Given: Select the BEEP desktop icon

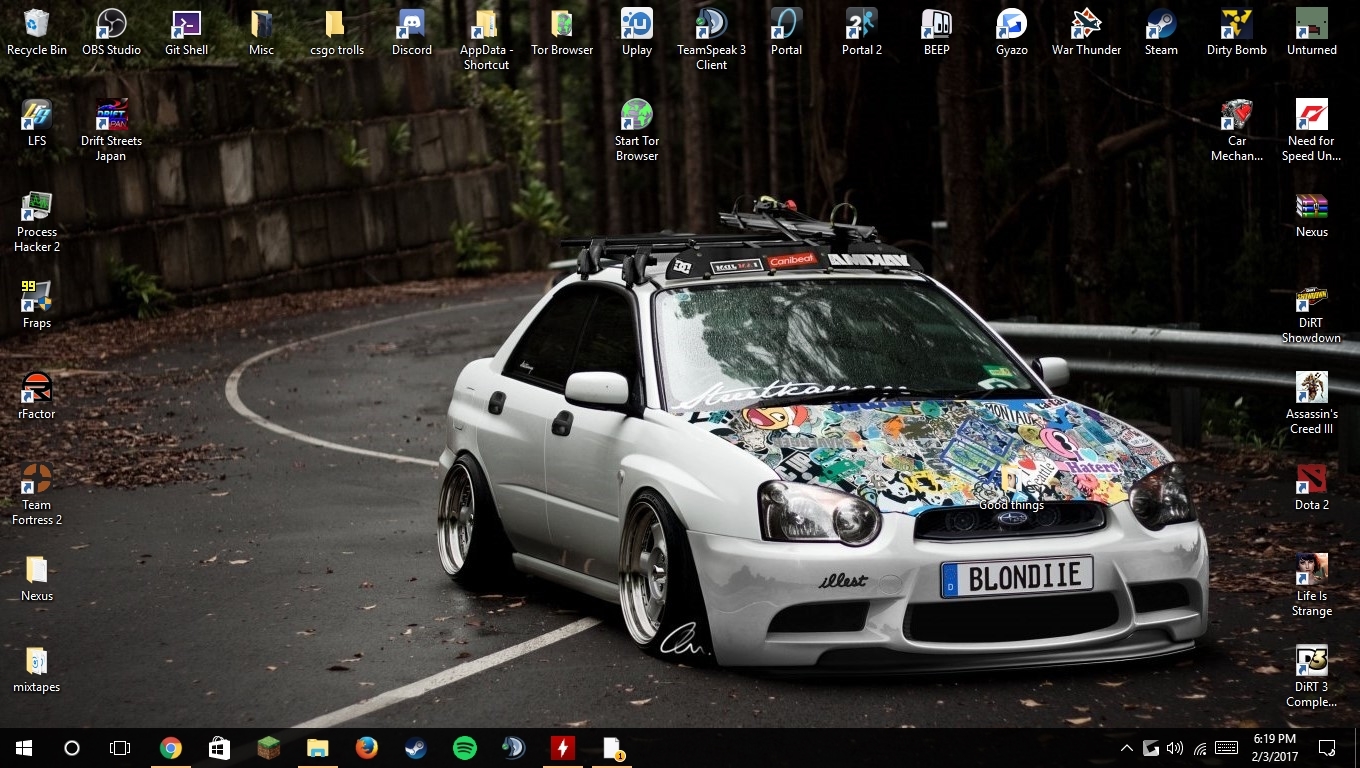Looking at the screenshot, I should [x=937, y=31].
